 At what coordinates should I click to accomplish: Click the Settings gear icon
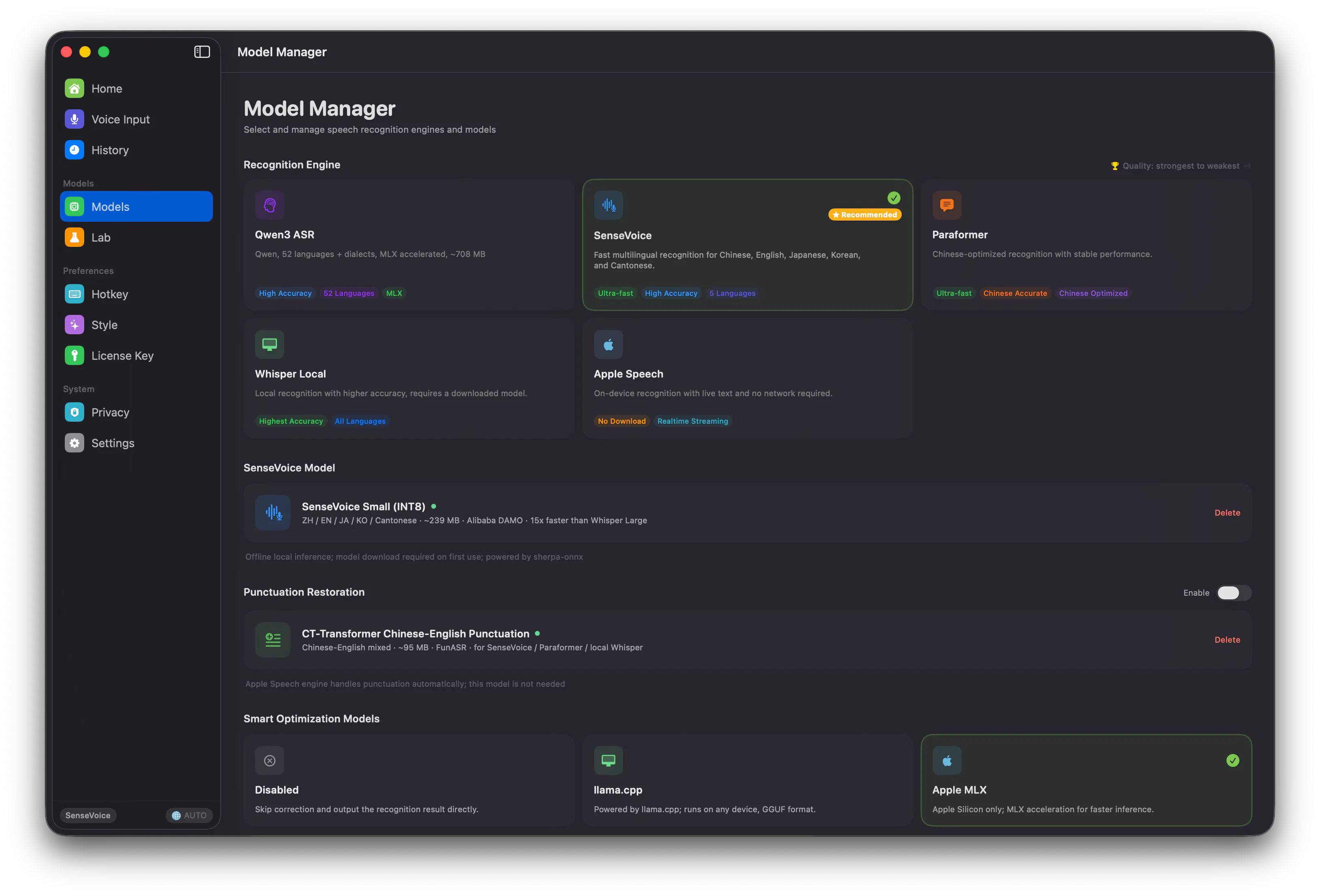tap(75, 443)
